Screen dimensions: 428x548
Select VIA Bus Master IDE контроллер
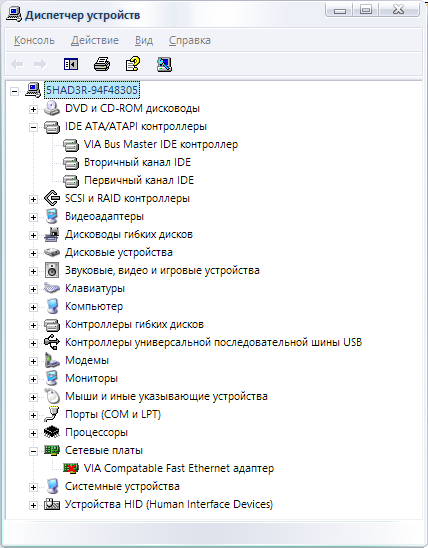(161, 144)
